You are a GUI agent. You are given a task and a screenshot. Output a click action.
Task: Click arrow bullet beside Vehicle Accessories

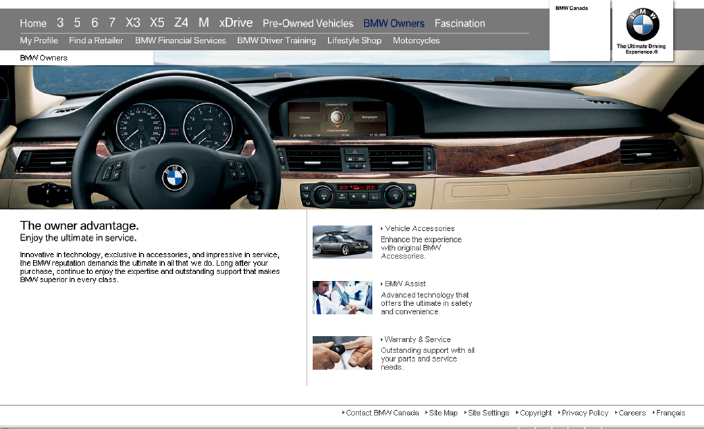pos(382,229)
